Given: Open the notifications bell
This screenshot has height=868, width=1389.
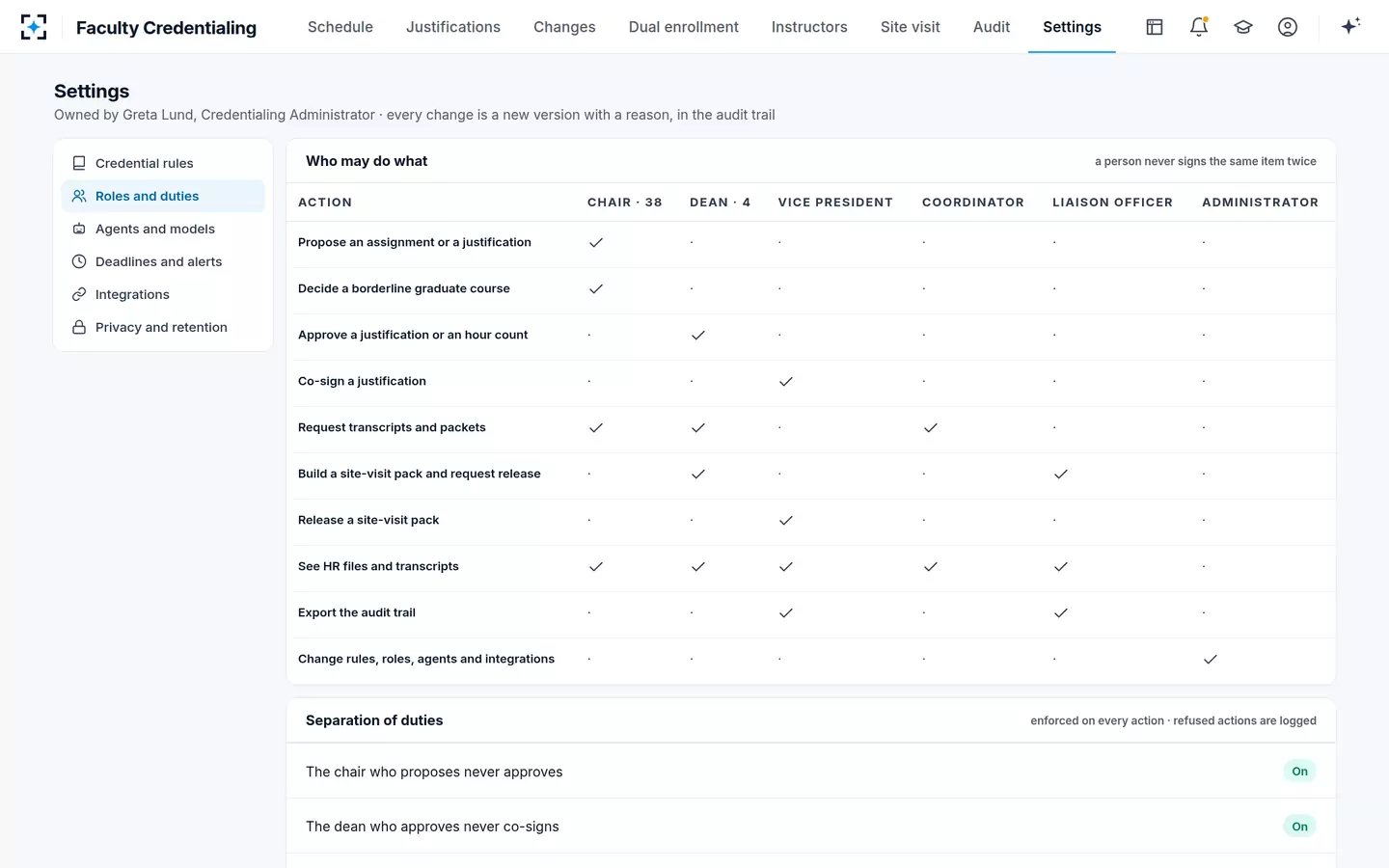Looking at the screenshot, I should (x=1199, y=27).
